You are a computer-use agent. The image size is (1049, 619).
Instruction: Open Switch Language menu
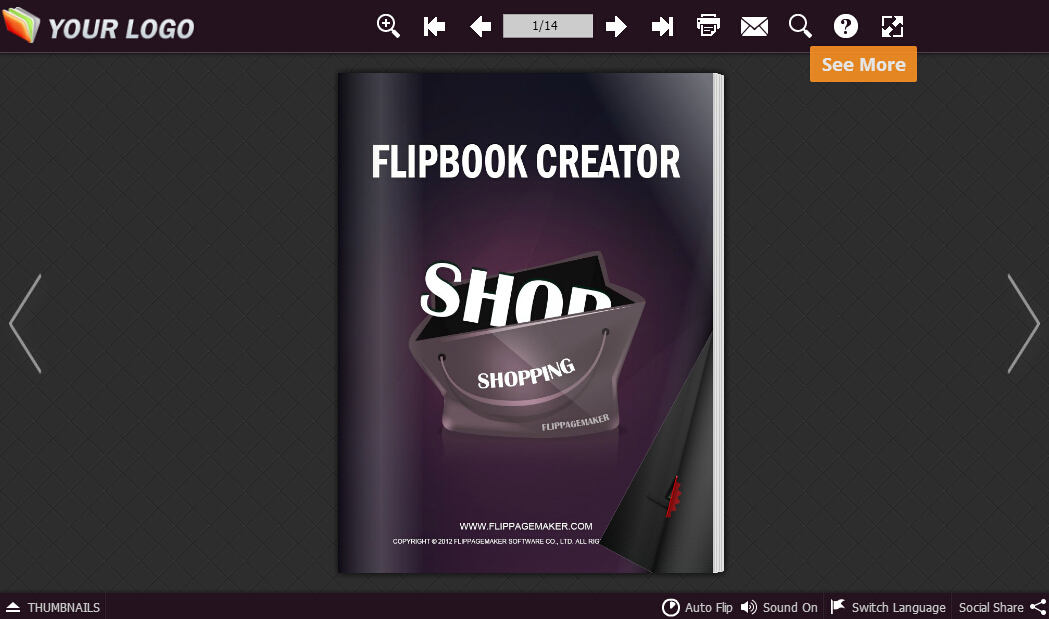[888, 607]
